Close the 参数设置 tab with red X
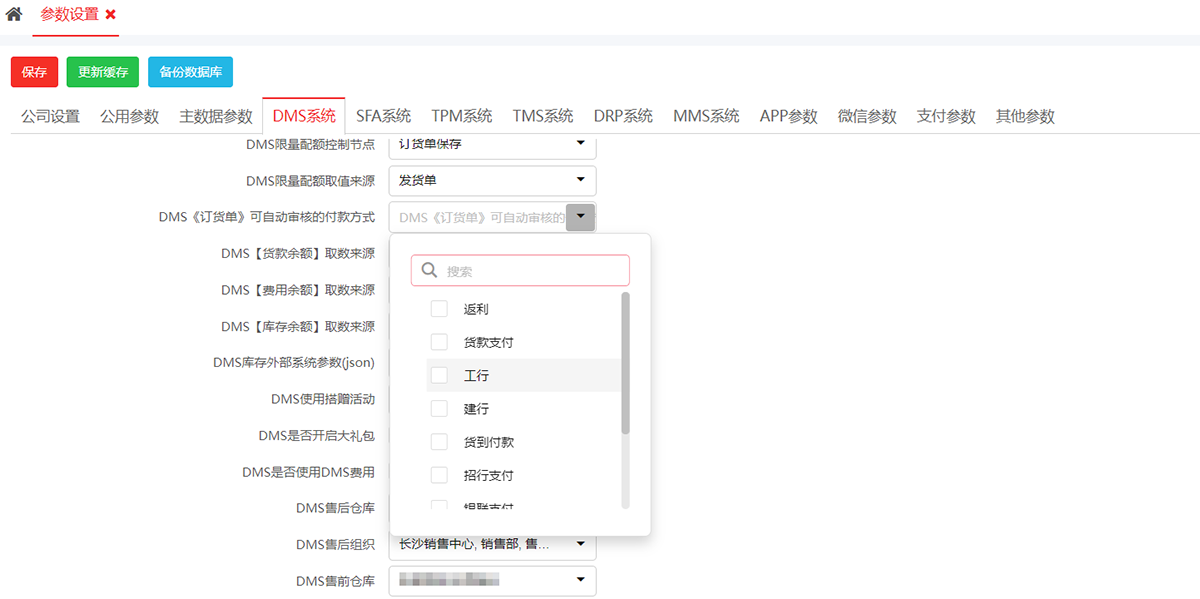Image resolution: width=1200 pixels, height=599 pixels. pyautogui.click(x=111, y=15)
